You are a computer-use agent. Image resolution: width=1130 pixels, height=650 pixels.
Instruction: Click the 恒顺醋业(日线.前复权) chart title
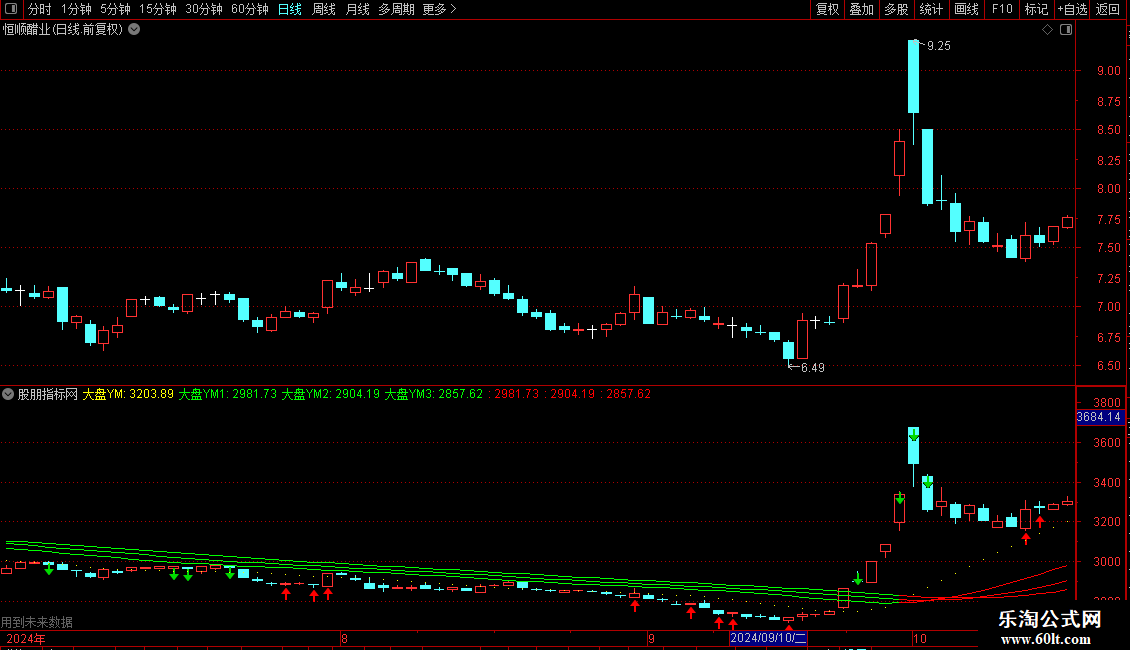pyautogui.click(x=63, y=30)
